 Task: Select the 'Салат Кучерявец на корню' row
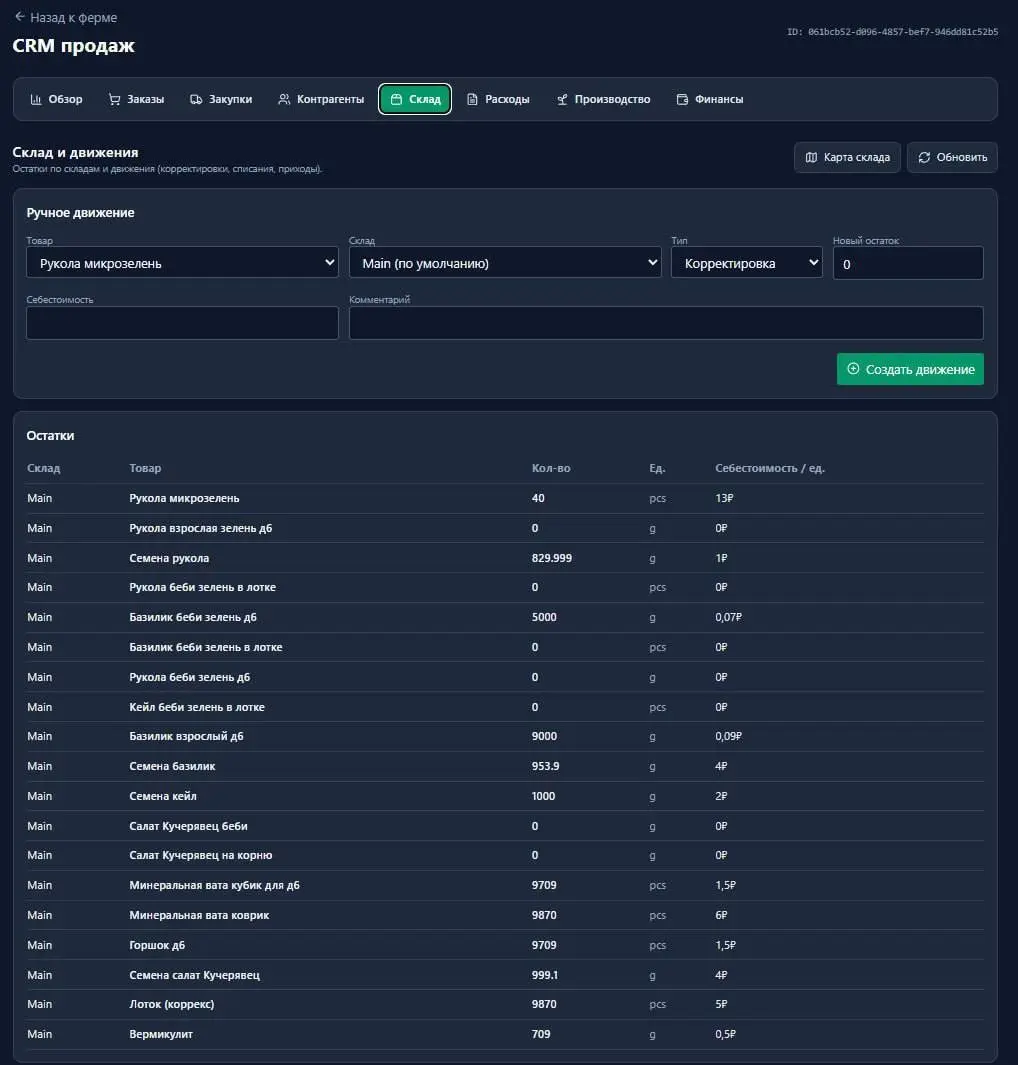click(x=505, y=855)
